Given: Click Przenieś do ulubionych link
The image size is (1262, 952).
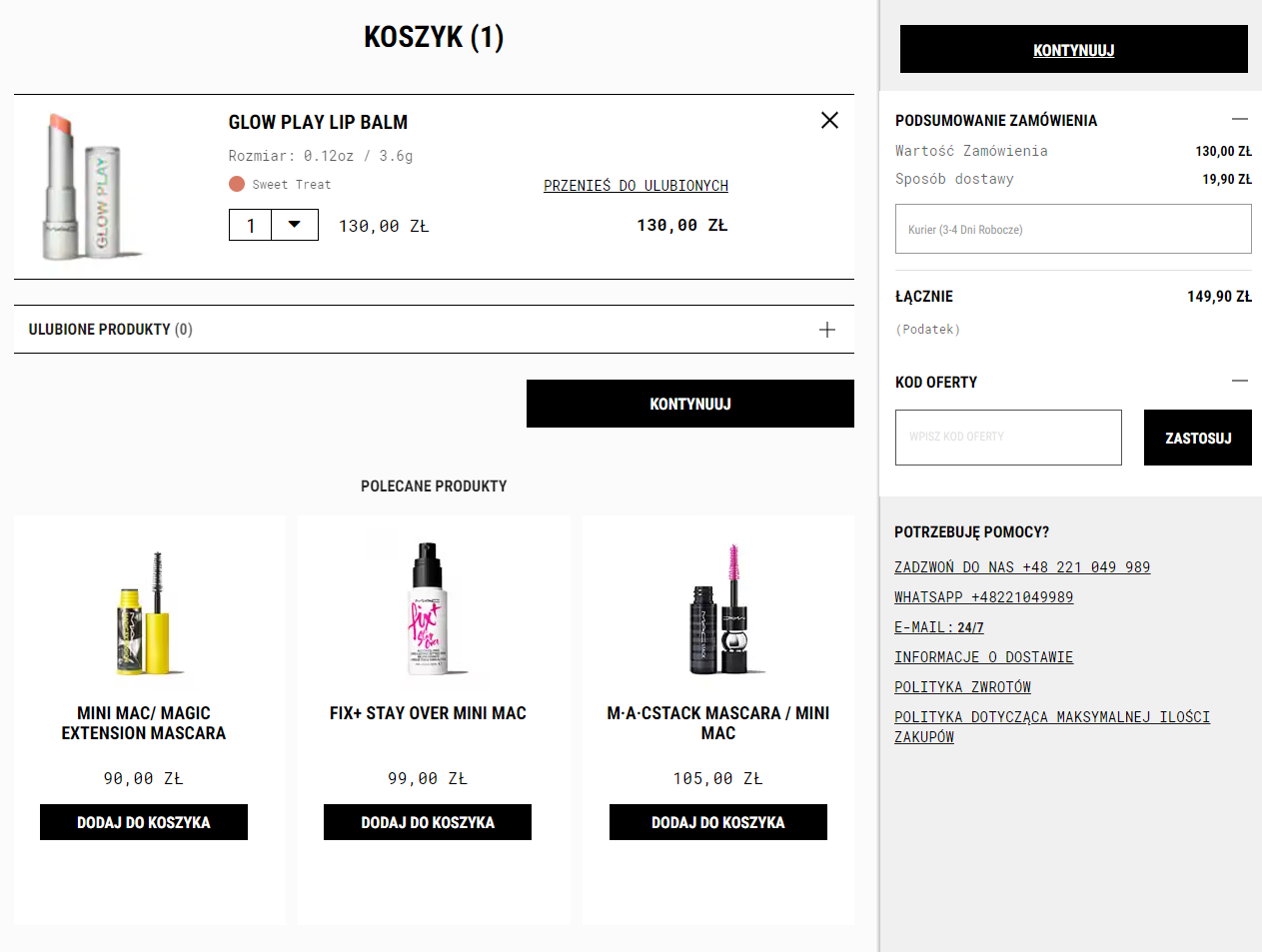Looking at the screenshot, I should (x=635, y=186).
